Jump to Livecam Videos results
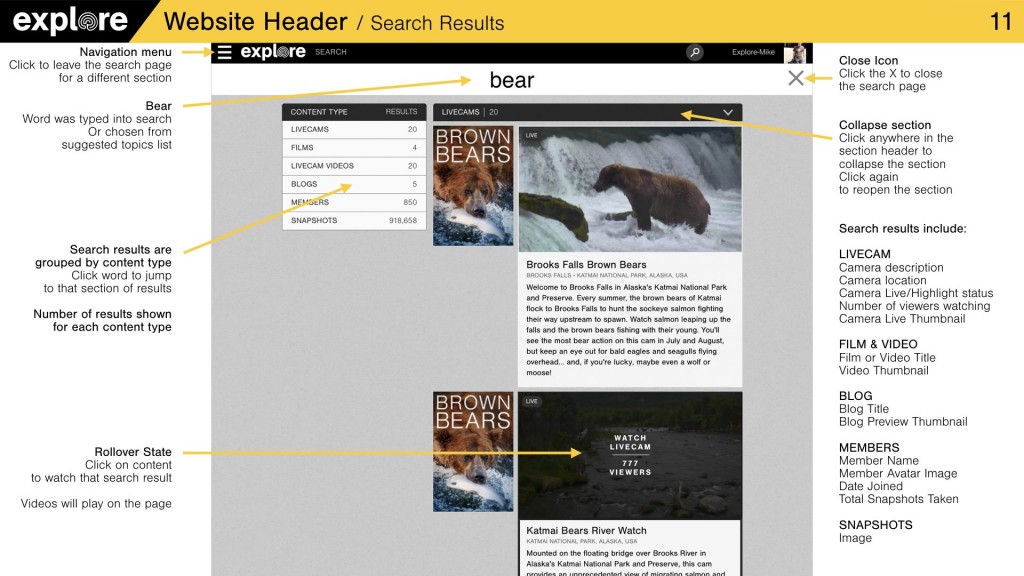1024x576 pixels. click(x=322, y=166)
